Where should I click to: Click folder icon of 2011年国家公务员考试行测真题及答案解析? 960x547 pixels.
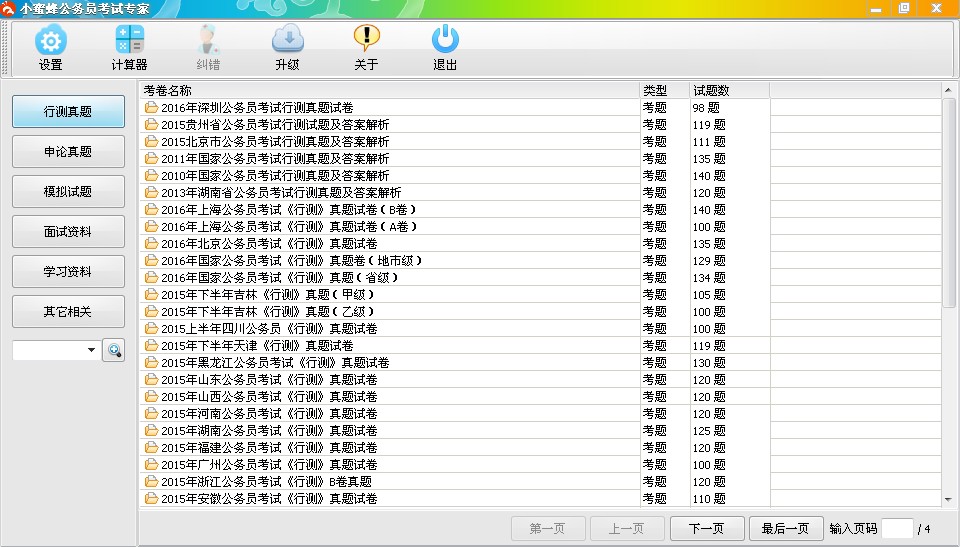[x=151, y=159]
